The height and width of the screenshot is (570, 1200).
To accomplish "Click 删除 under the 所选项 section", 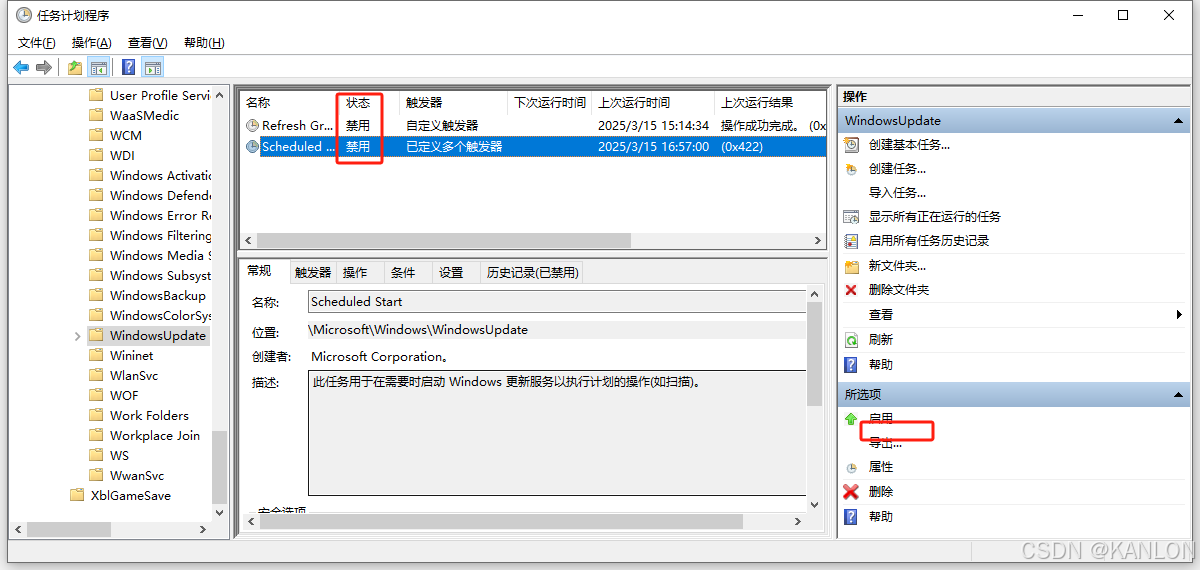I will (x=880, y=491).
